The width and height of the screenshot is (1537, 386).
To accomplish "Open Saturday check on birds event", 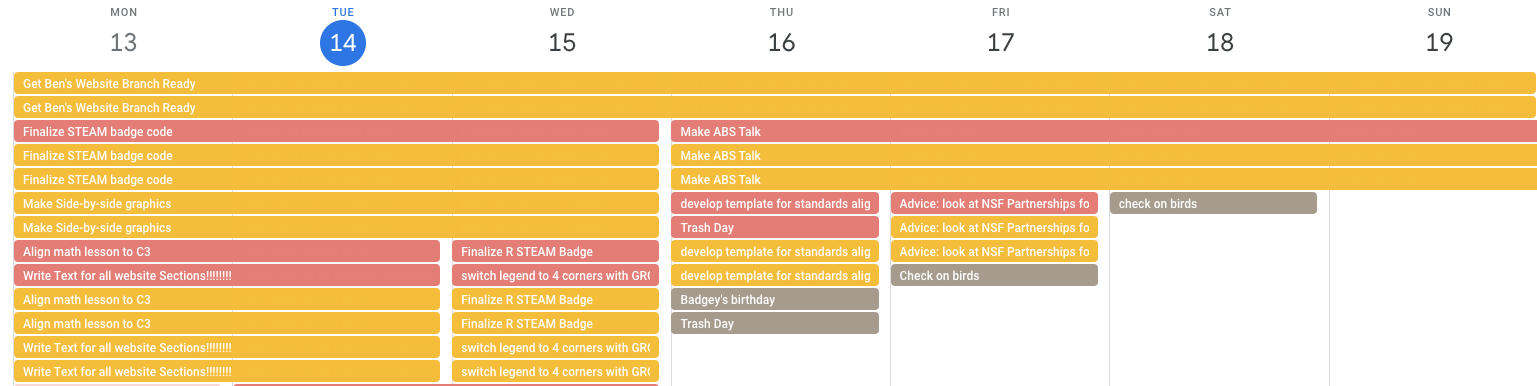I will (1213, 203).
